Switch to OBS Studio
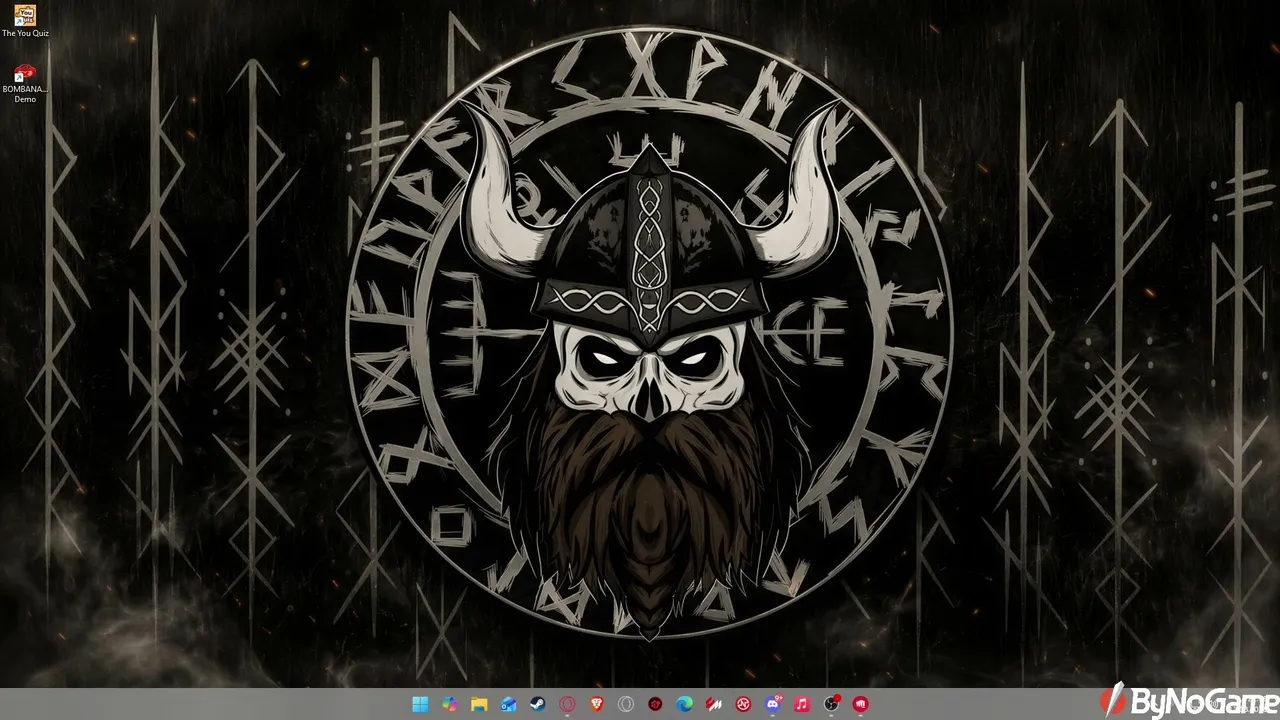 click(831, 704)
